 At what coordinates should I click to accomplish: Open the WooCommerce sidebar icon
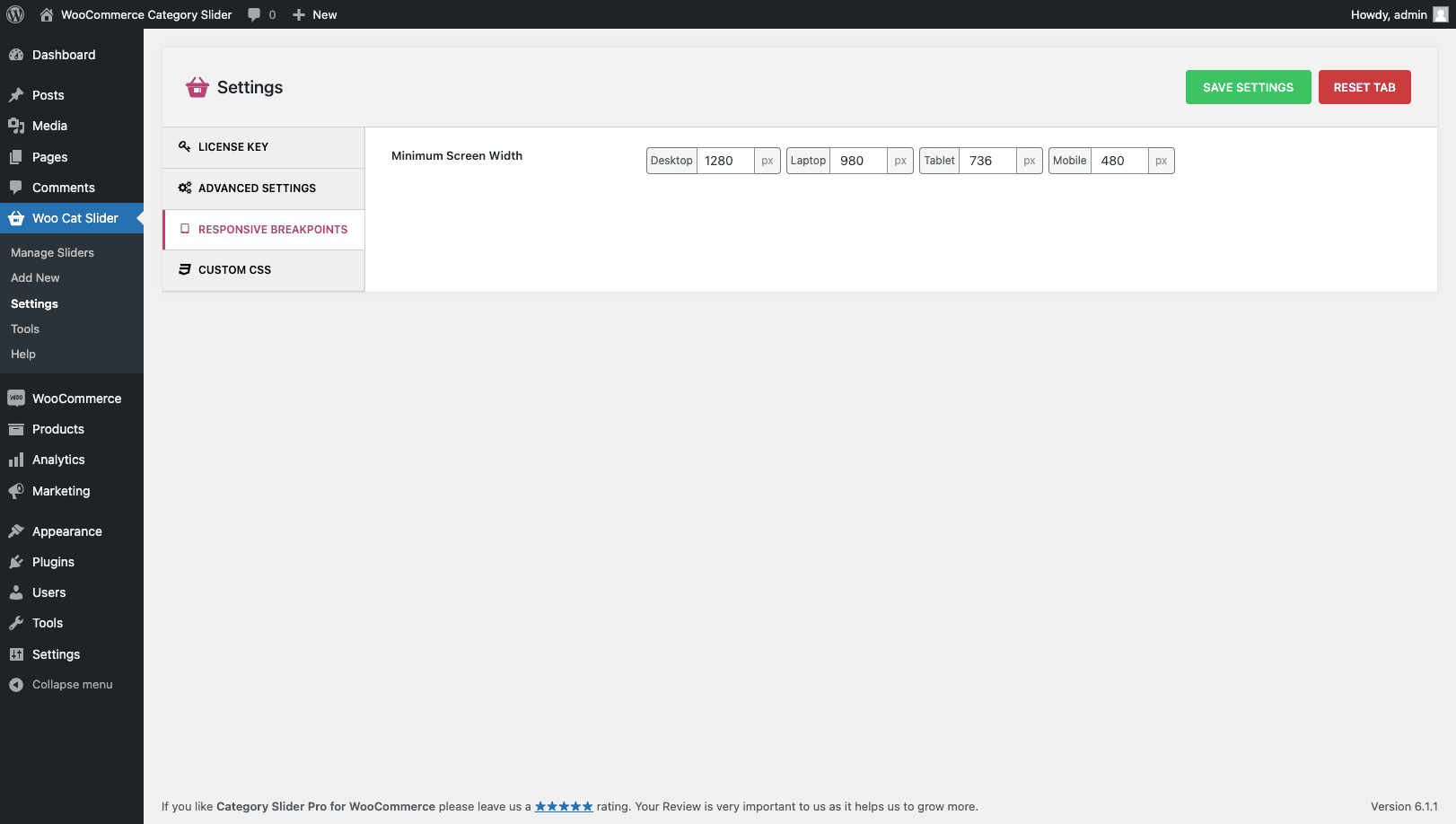coord(16,399)
